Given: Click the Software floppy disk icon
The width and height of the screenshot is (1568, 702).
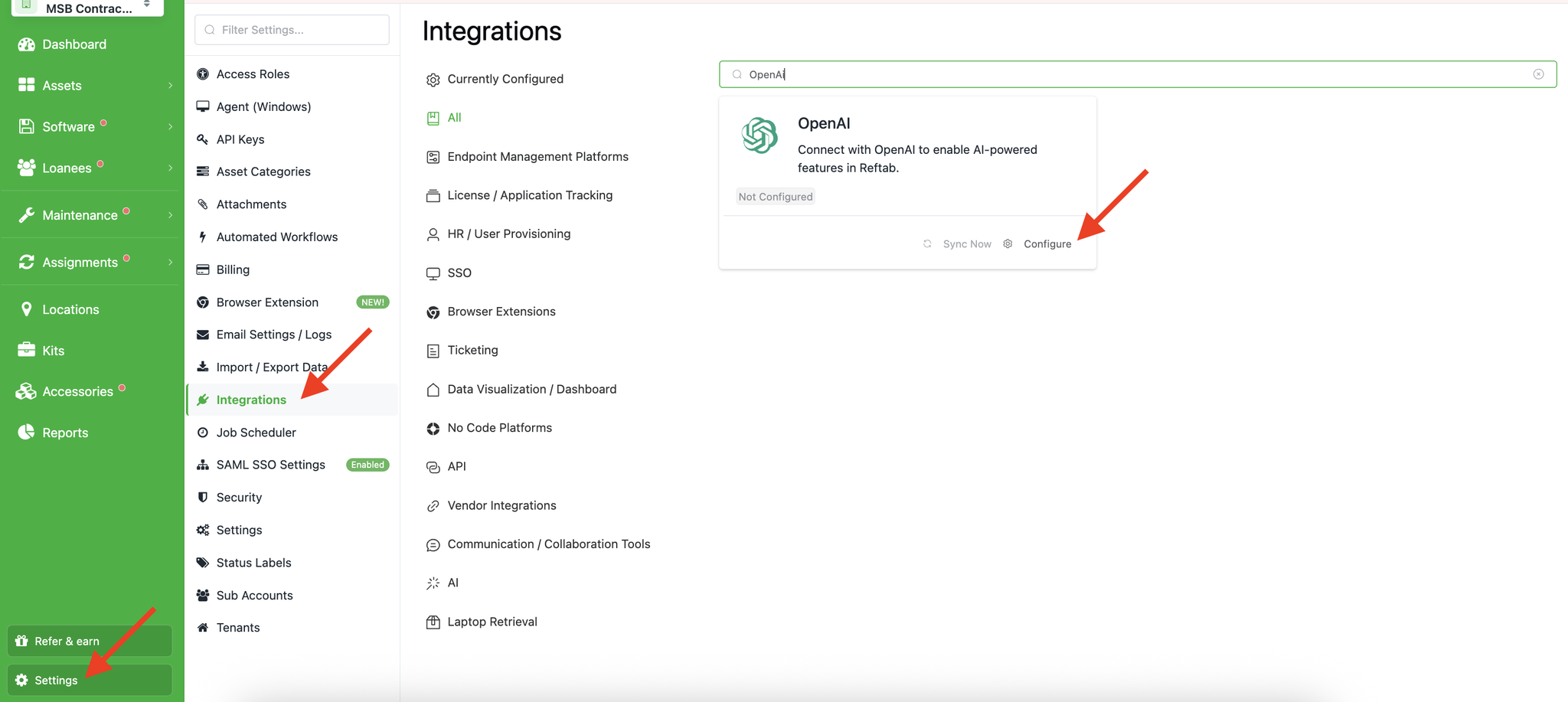Looking at the screenshot, I should (27, 126).
